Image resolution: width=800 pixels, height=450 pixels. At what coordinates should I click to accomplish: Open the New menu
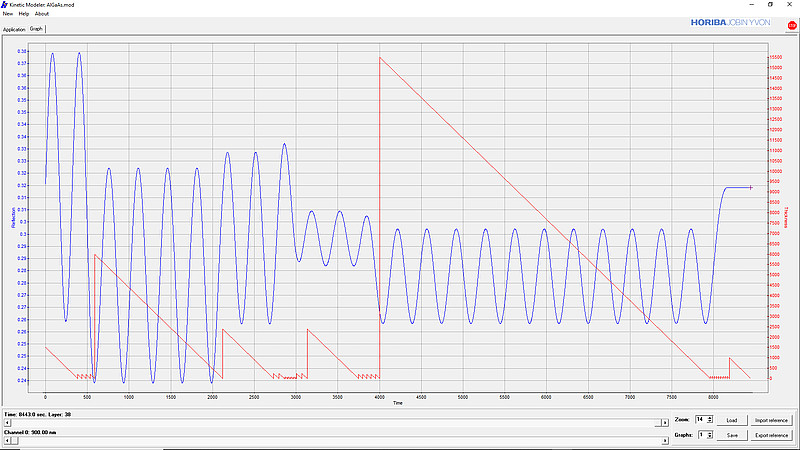click(x=7, y=14)
